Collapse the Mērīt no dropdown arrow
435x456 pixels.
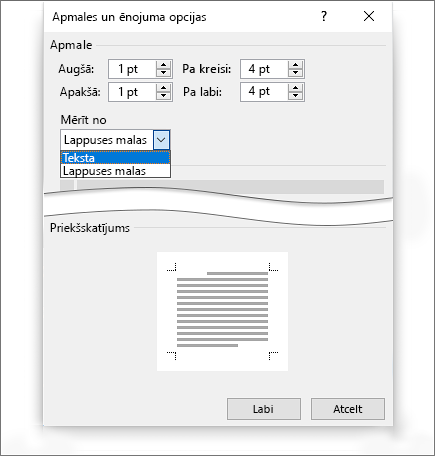click(x=162, y=140)
